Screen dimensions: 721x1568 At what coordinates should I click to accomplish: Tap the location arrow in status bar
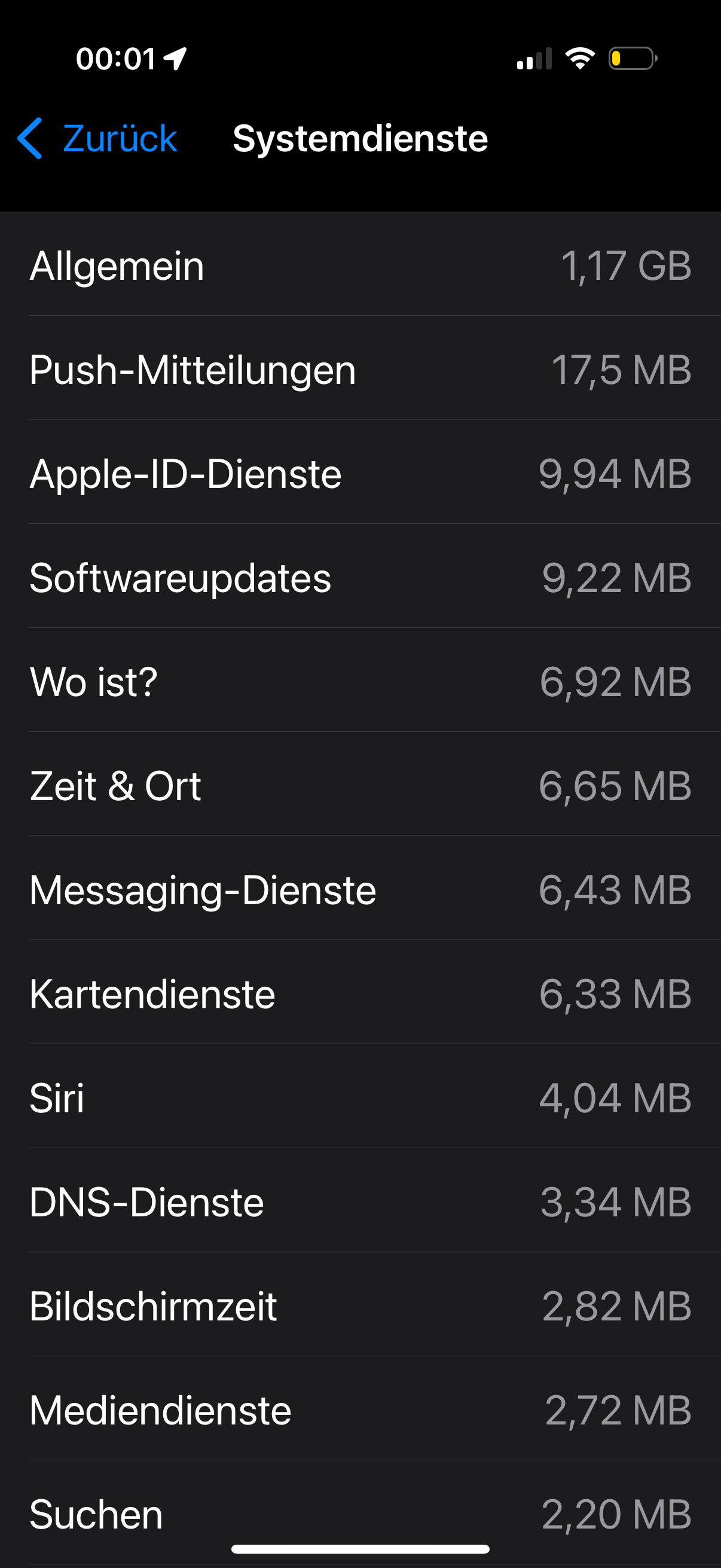pos(176,59)
